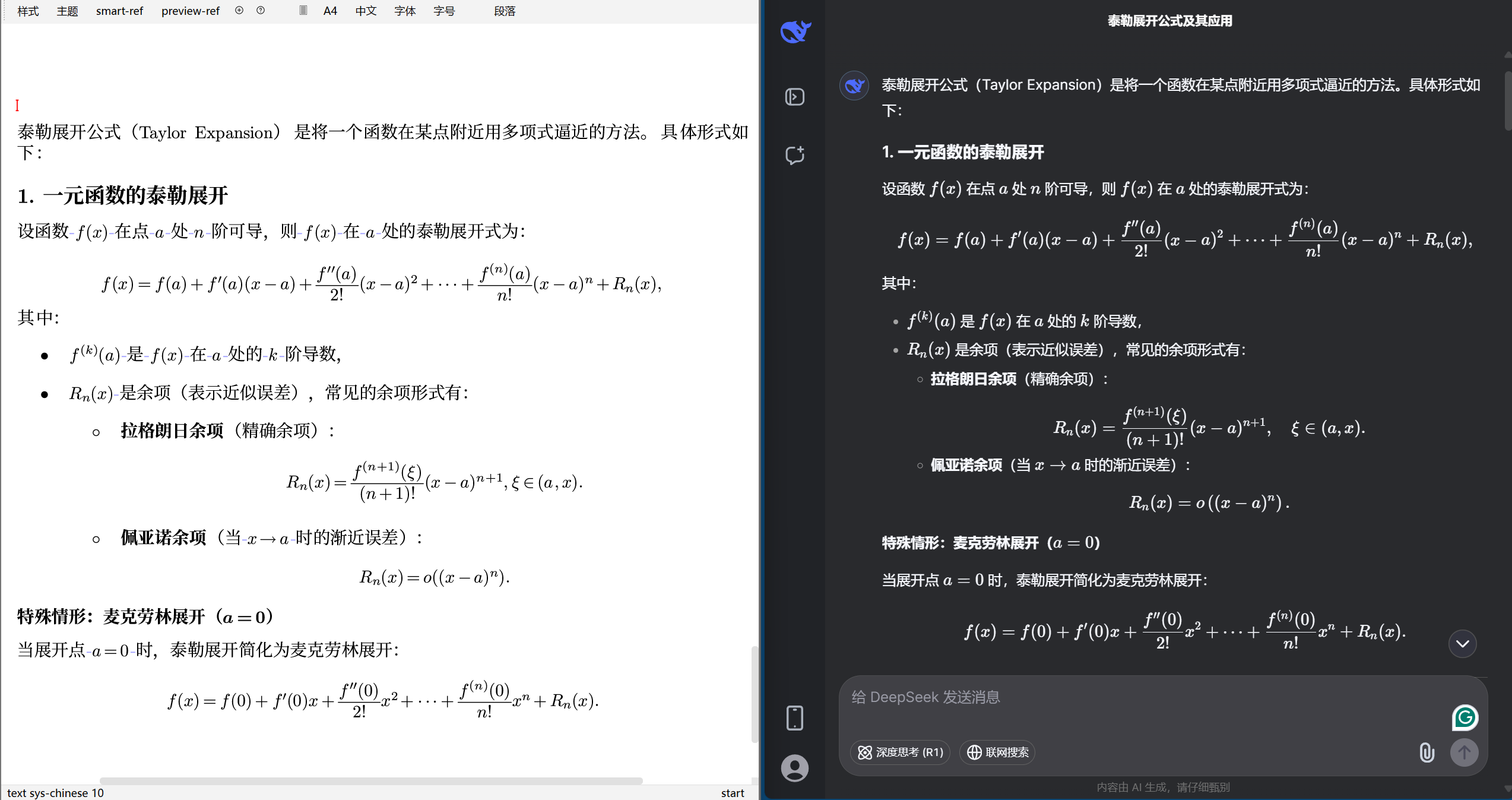Screen dimensions: 1512x800
Task: Open the help question mark icon
Action: pyautogui.click(x=261, y=11)
